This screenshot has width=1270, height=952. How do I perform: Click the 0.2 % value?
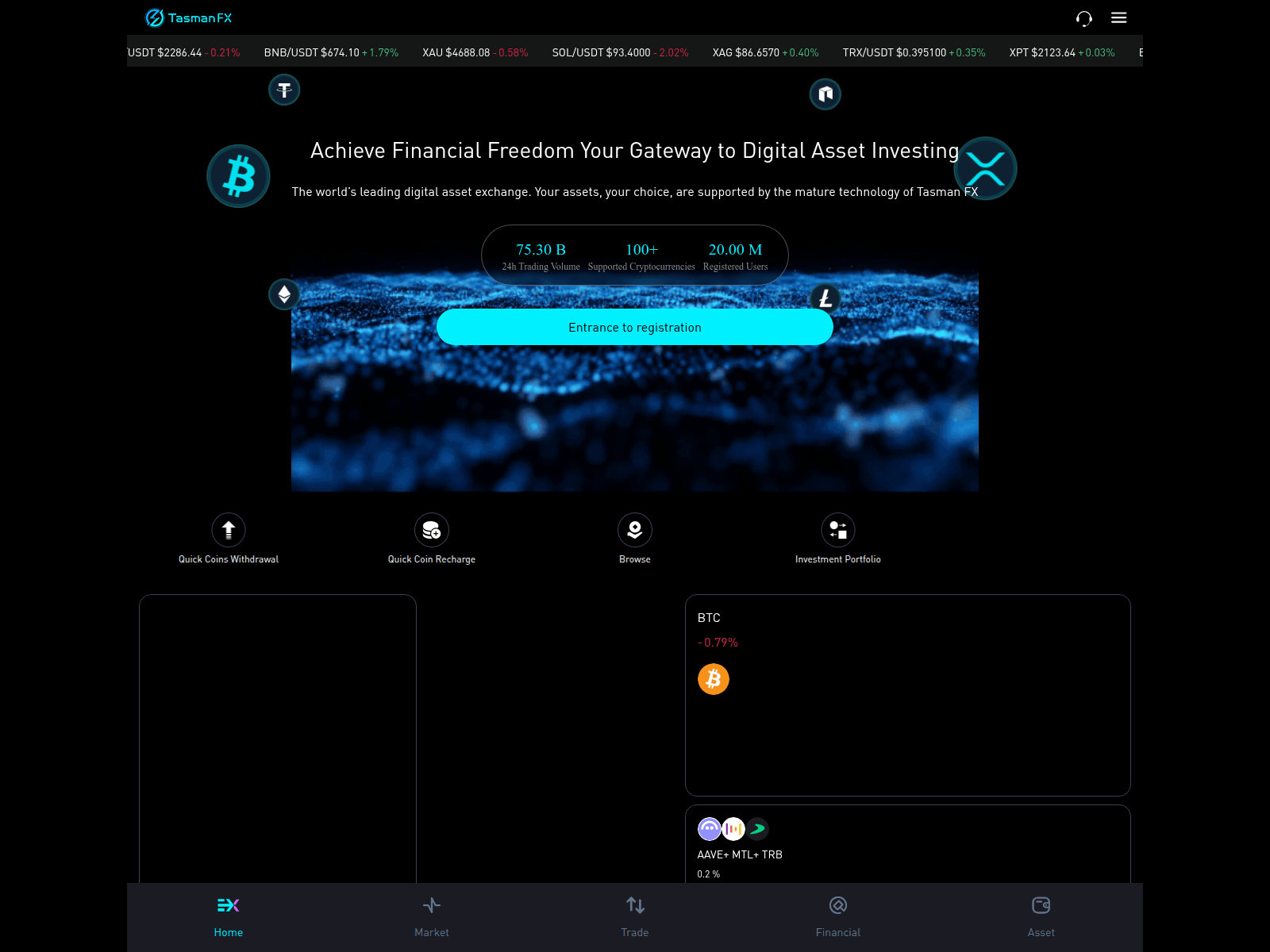pos(709,874)
